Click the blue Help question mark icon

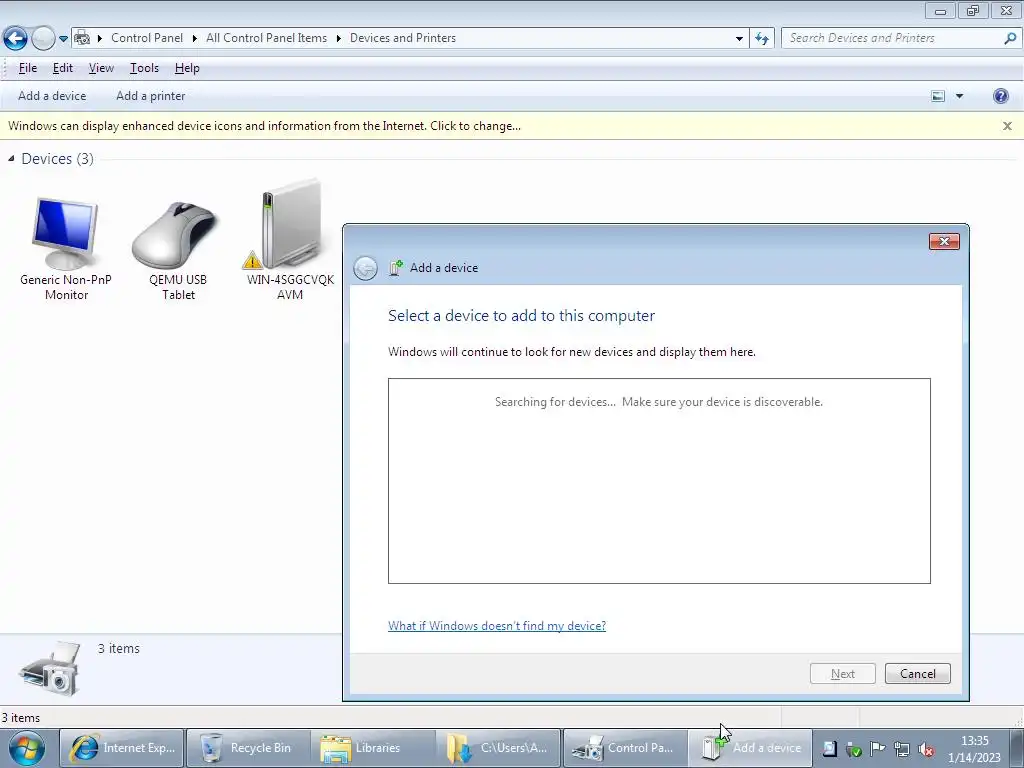(x=1000, y=96)
